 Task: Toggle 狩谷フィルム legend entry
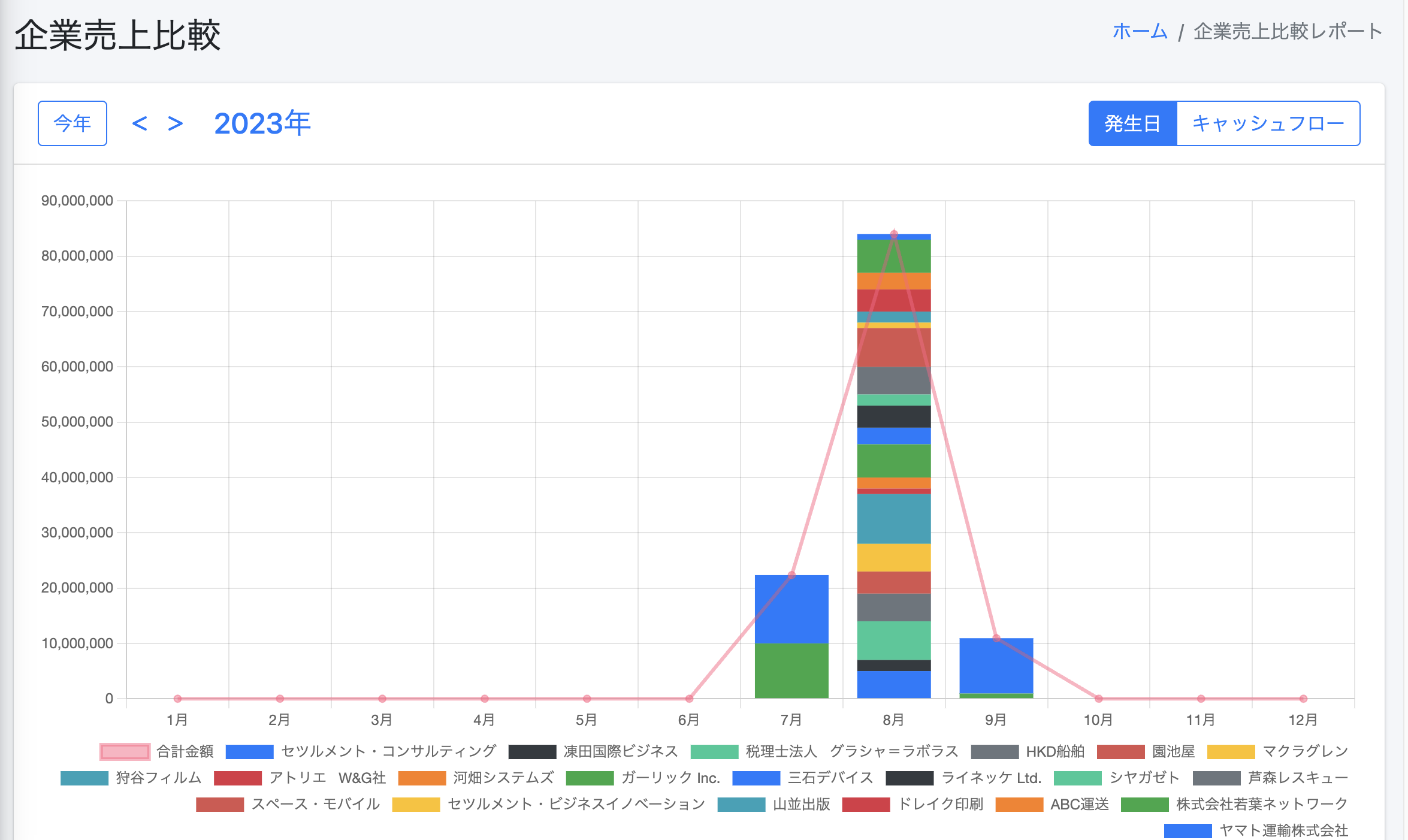tap(131, 778)
